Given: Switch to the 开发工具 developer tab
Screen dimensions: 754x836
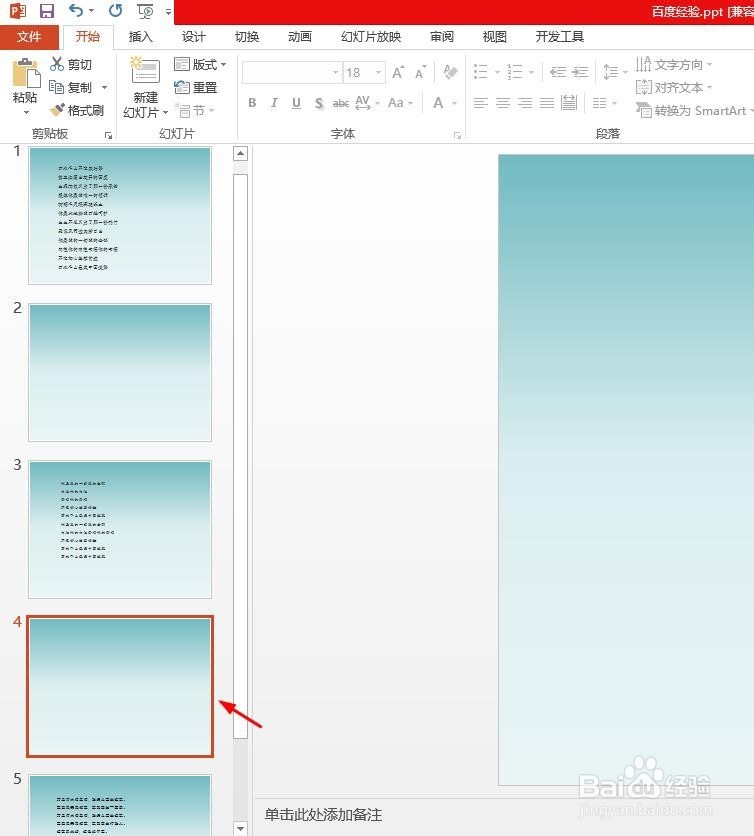Looking at the screenshot, I should [x=560, y=37].
